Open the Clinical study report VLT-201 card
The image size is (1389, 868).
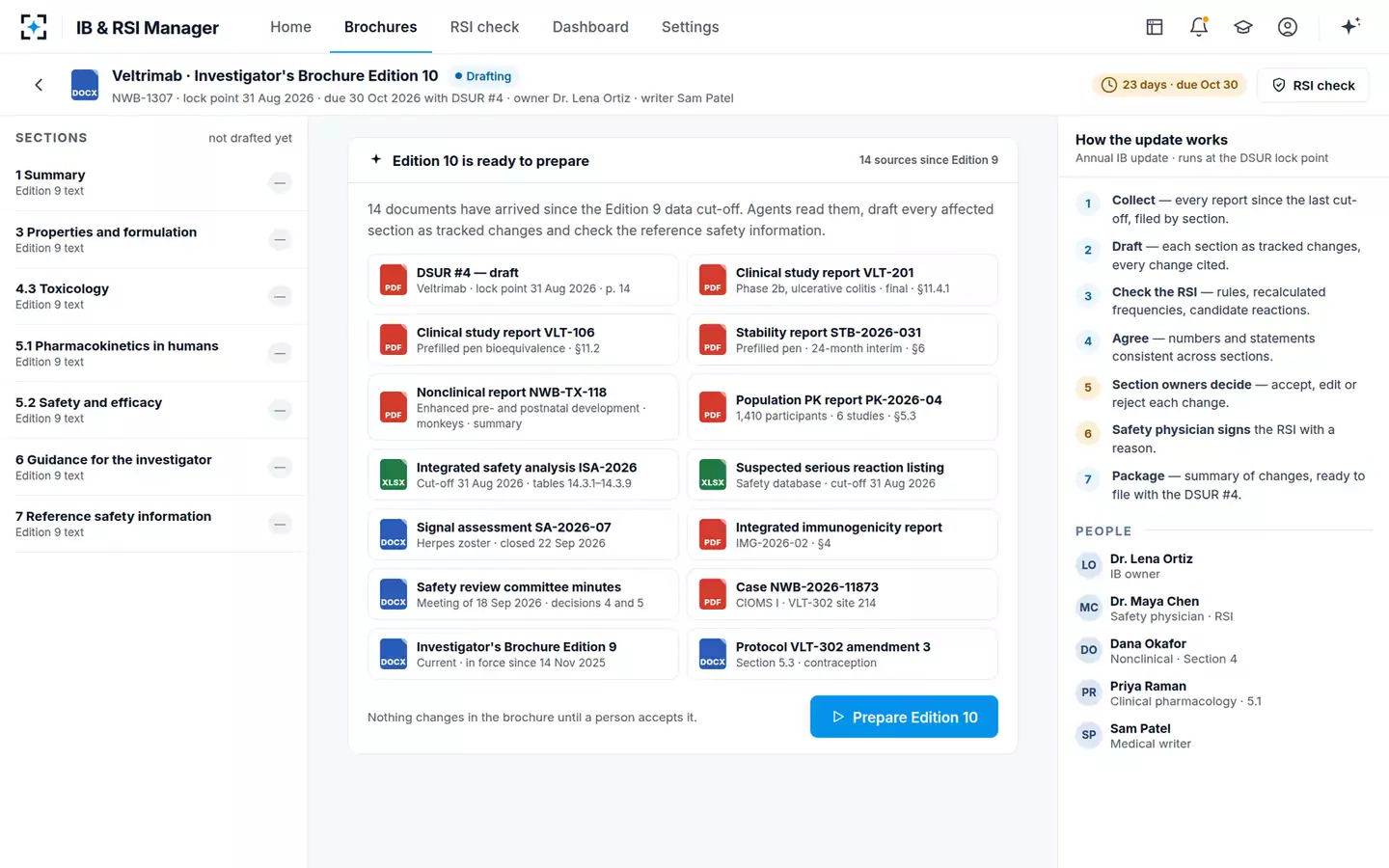pyautogui.click(x=842, y=280)
